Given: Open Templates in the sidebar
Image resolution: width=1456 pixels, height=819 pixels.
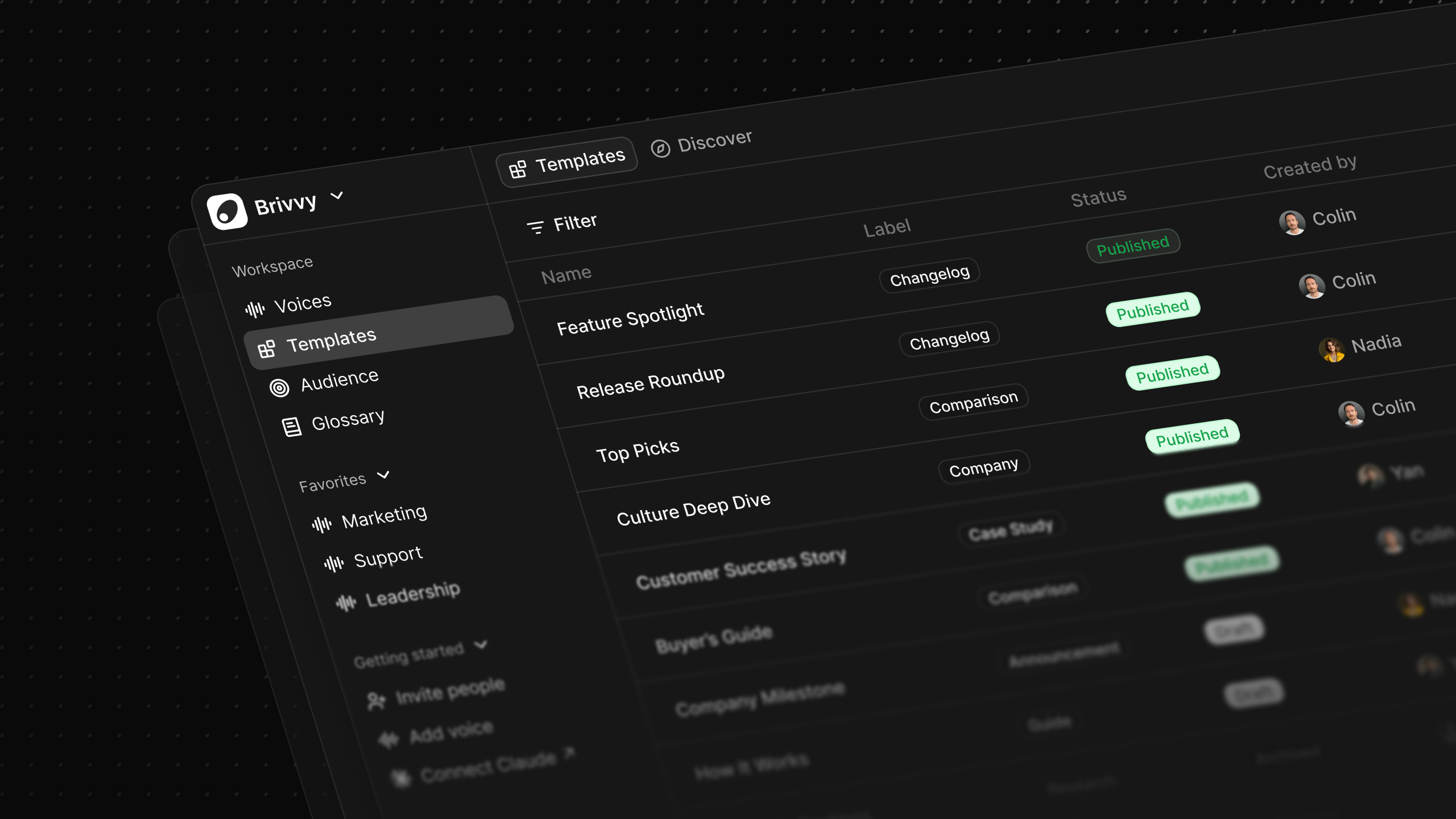Looking at the screenshot, I should pyautogui.click(x=331, y=340).
